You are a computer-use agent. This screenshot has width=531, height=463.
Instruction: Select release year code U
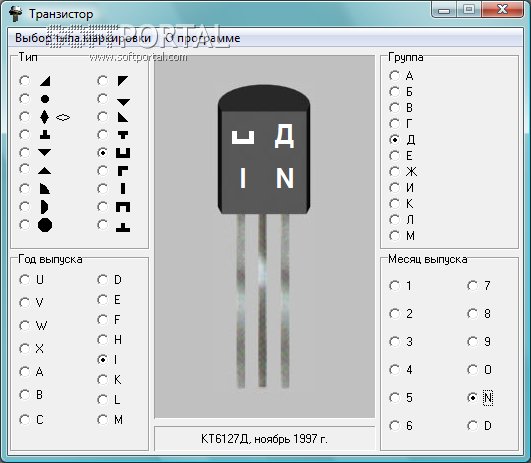tap(25, 280)
